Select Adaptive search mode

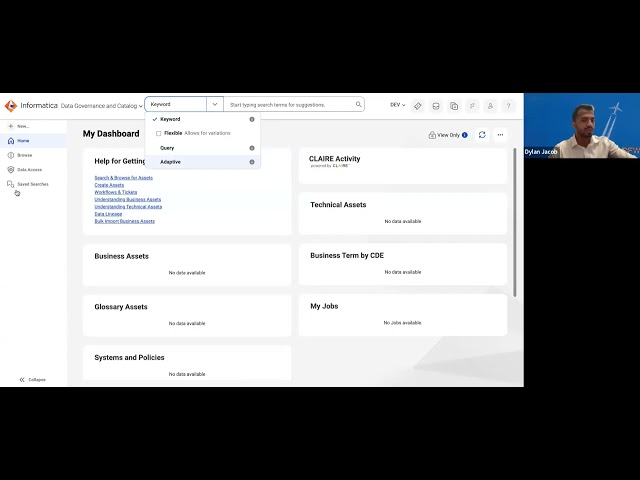tap(203, 162)
